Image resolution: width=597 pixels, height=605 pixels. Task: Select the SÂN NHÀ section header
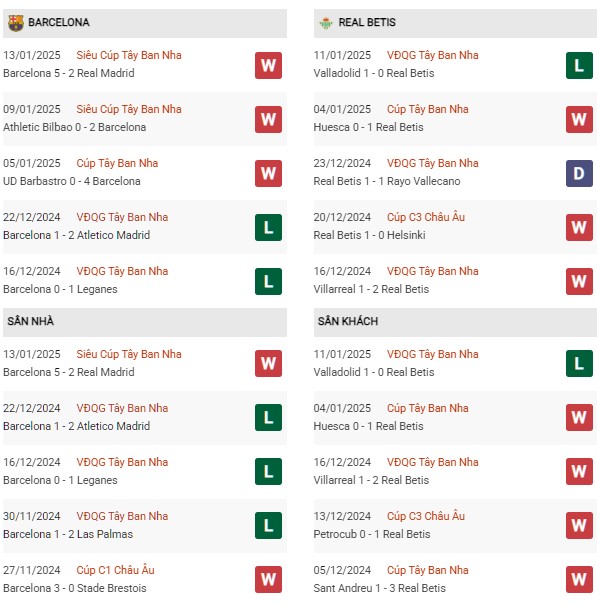tap(145, 321)
